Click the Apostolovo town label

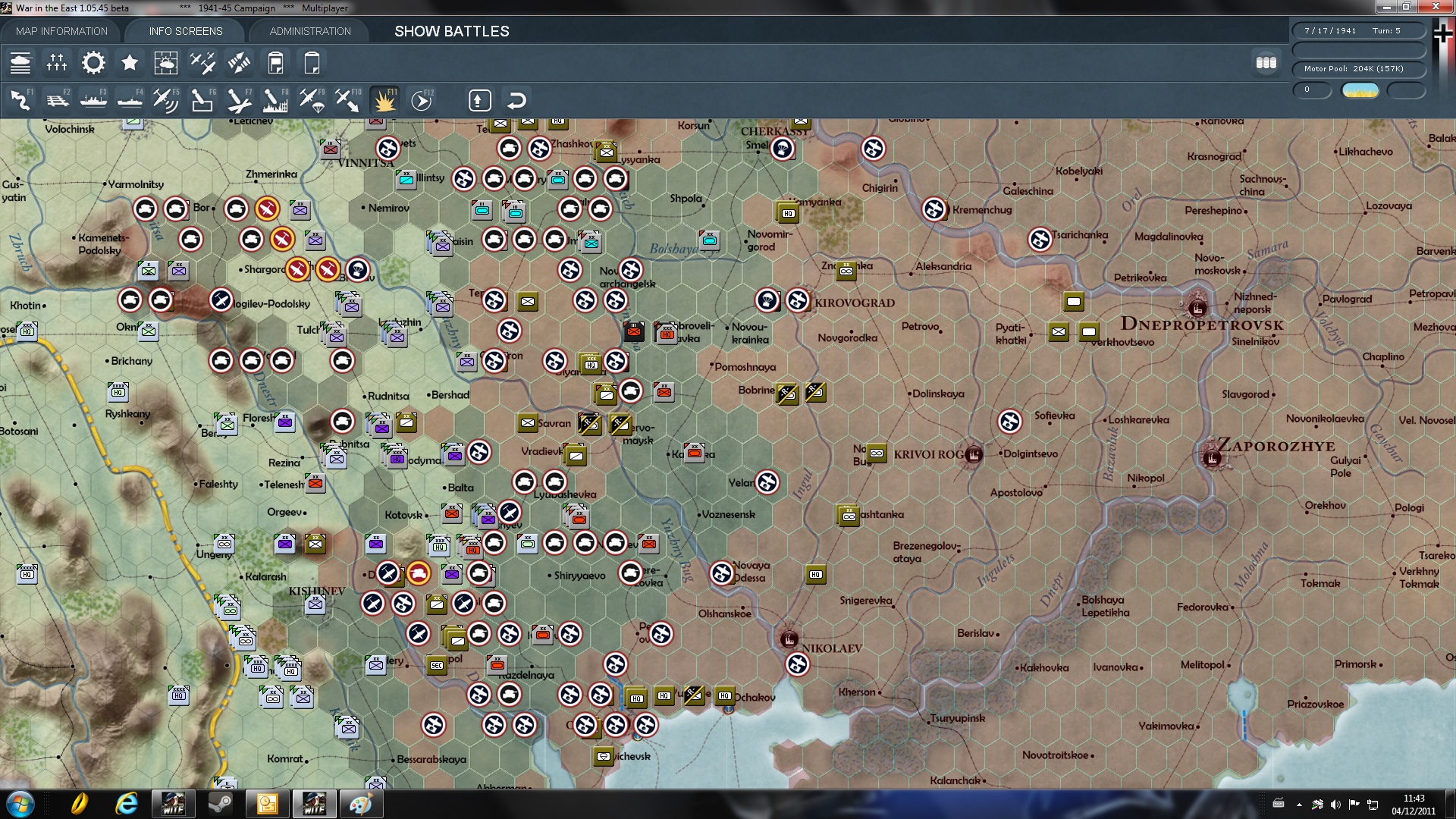click(x=1016, y=493)
